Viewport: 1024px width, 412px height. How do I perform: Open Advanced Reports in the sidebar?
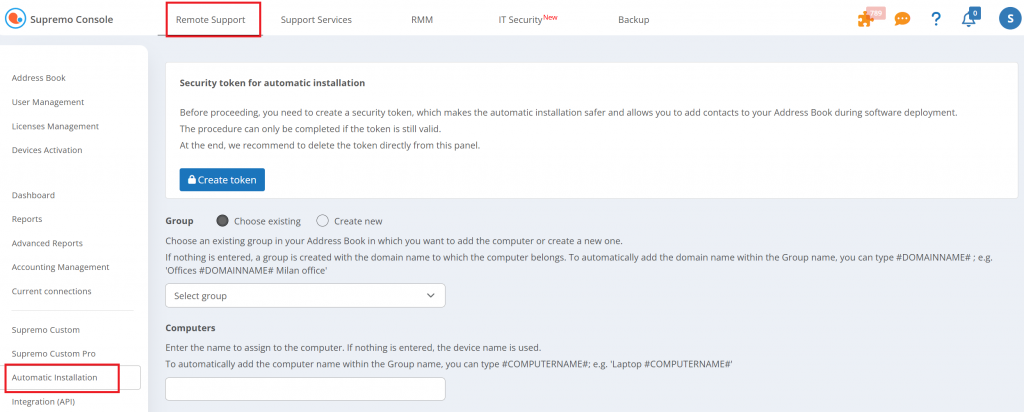(x=47, y=243)
